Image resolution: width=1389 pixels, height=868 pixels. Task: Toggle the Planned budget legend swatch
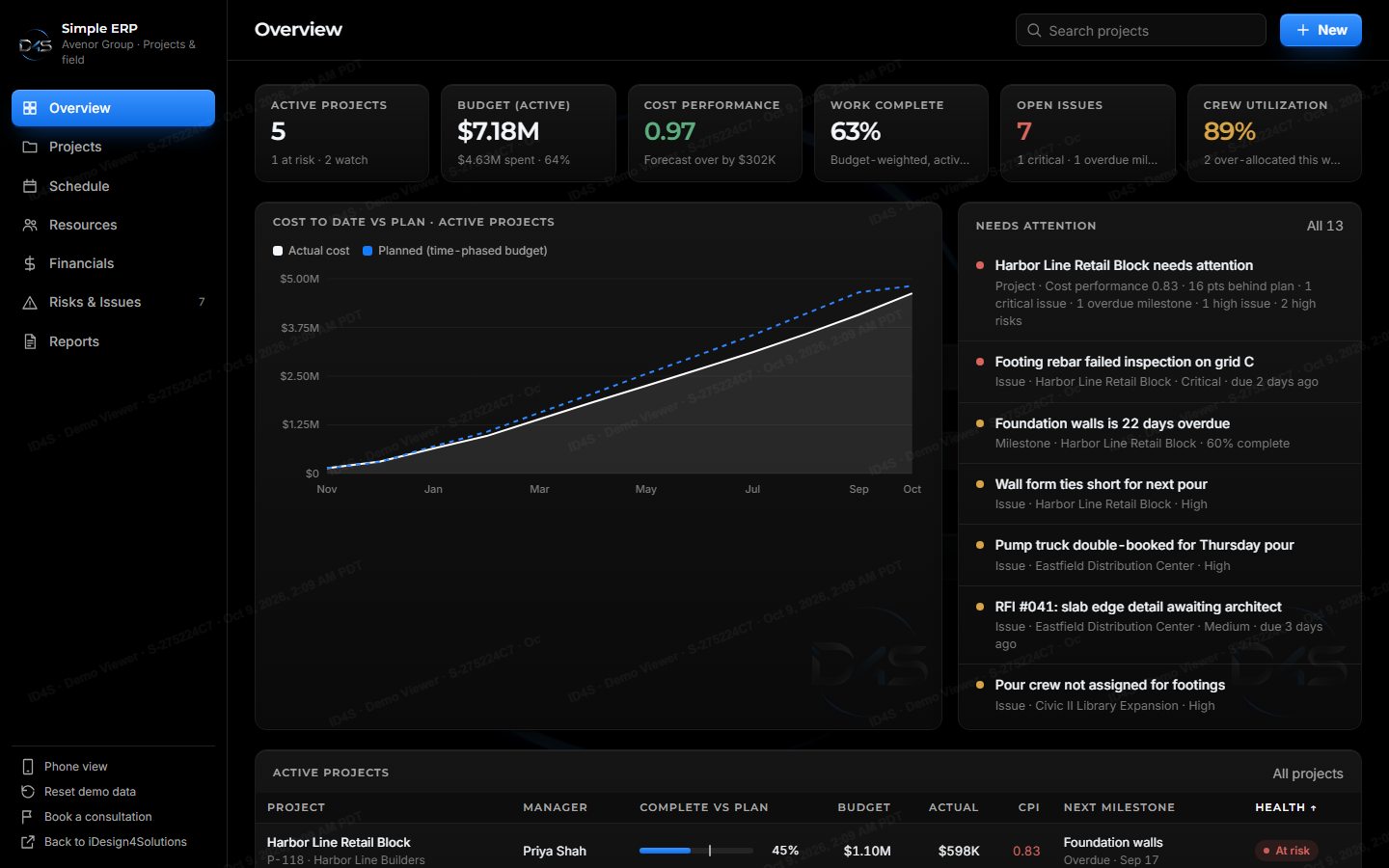(x=368, y=251)
